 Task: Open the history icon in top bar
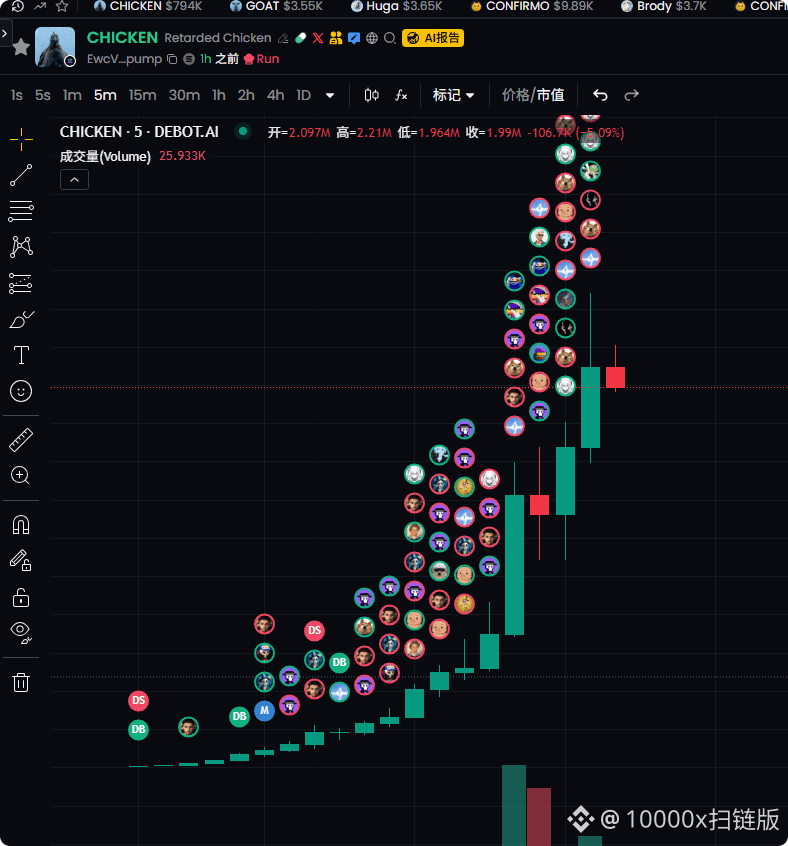tap(18, 6)
